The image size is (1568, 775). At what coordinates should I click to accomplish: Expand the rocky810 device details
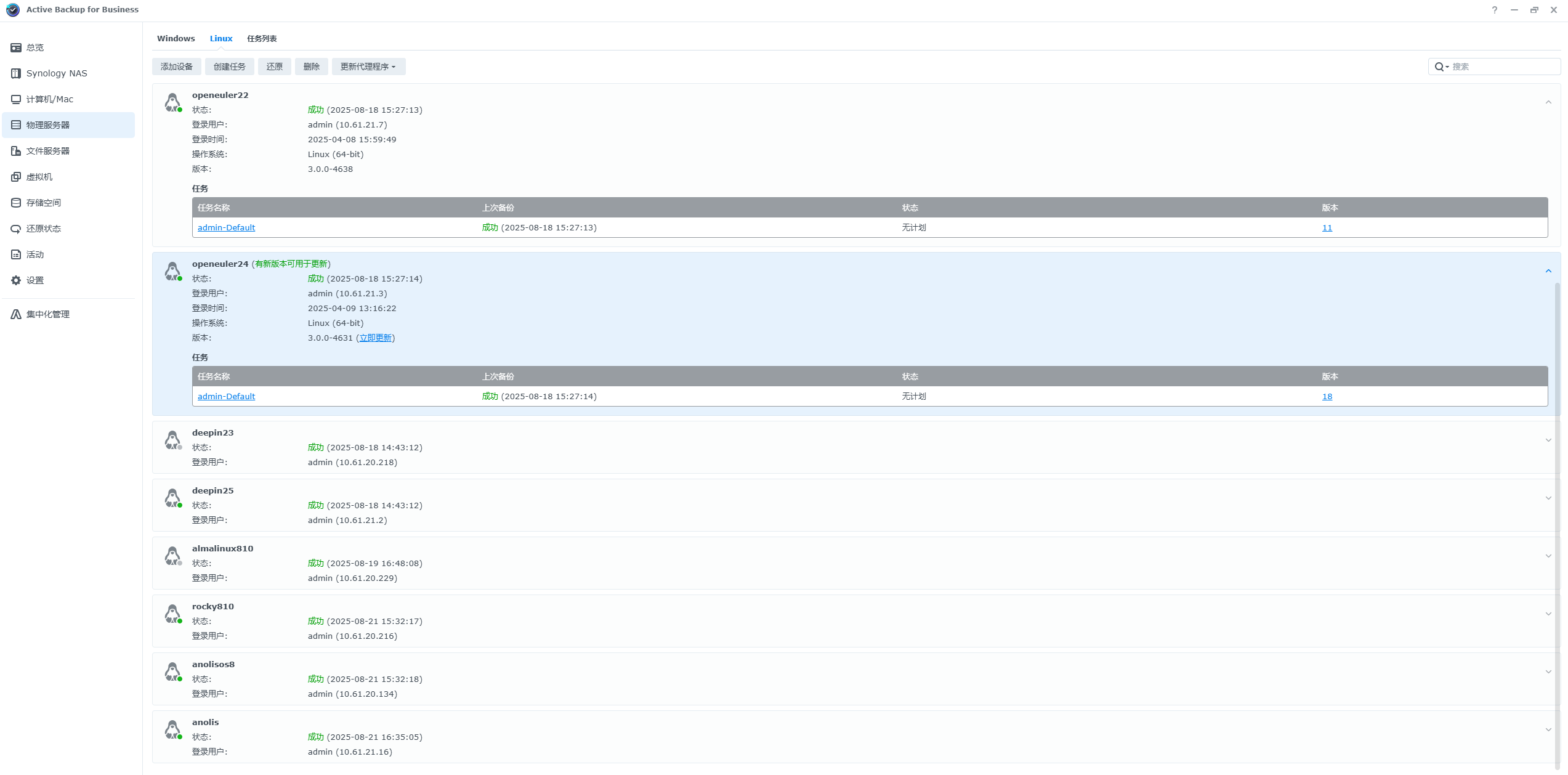(x=1548, y=614)
